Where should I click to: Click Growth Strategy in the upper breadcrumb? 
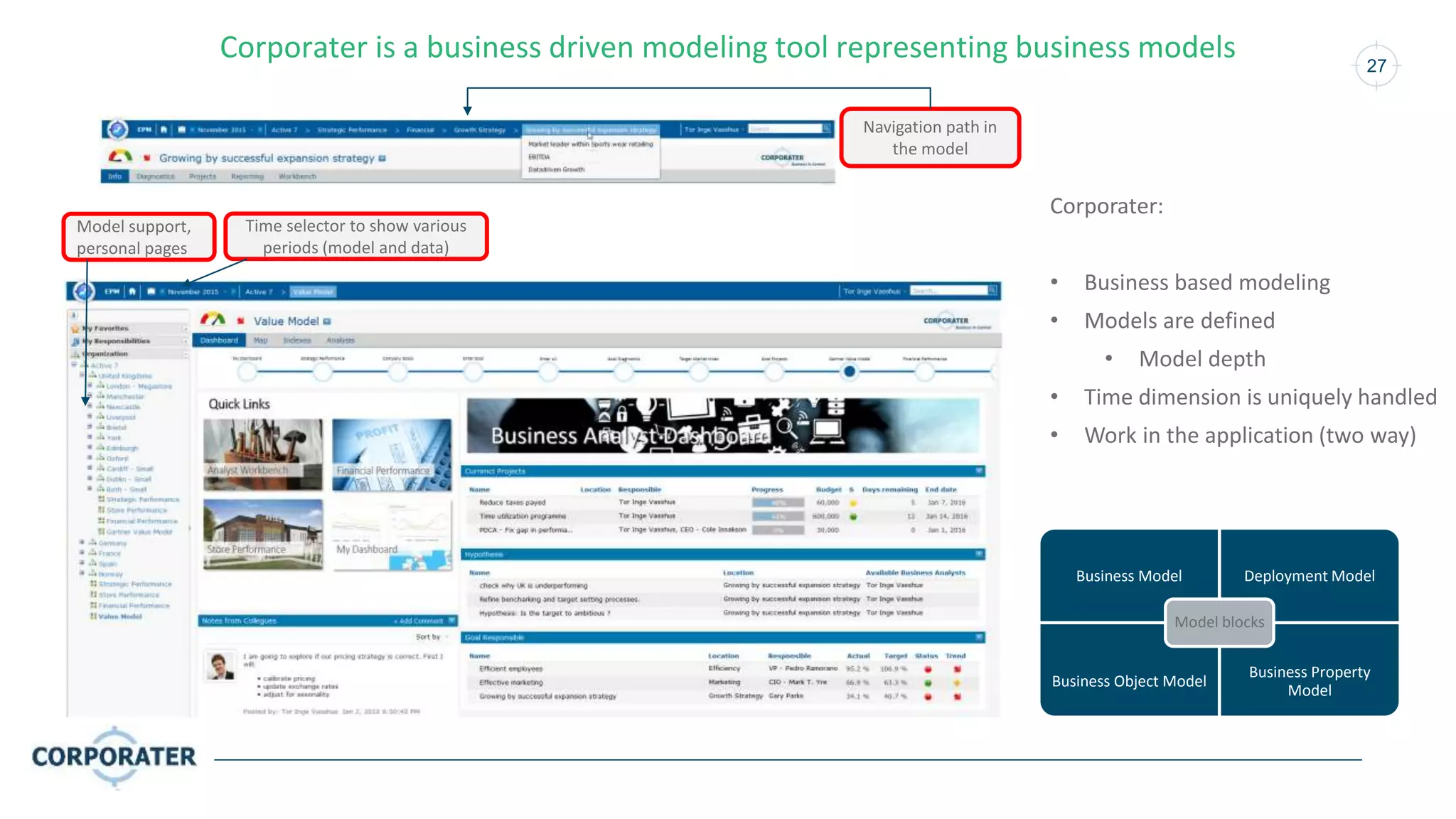[480, 130]
